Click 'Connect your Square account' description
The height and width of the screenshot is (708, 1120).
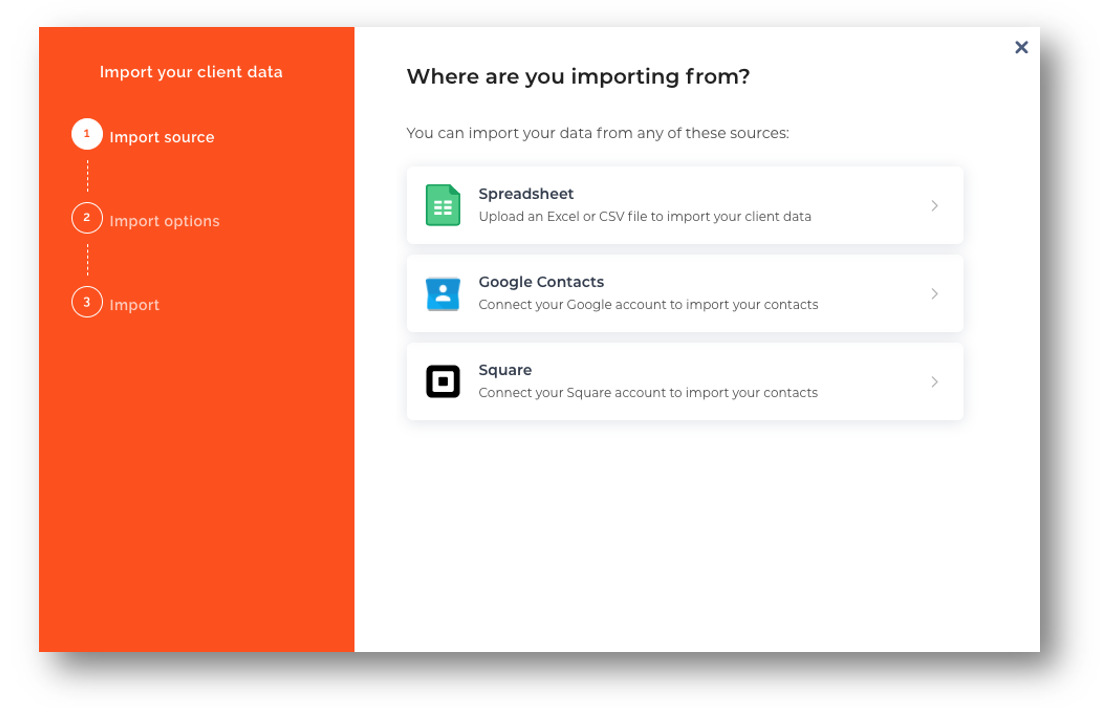tap(648, 392)
